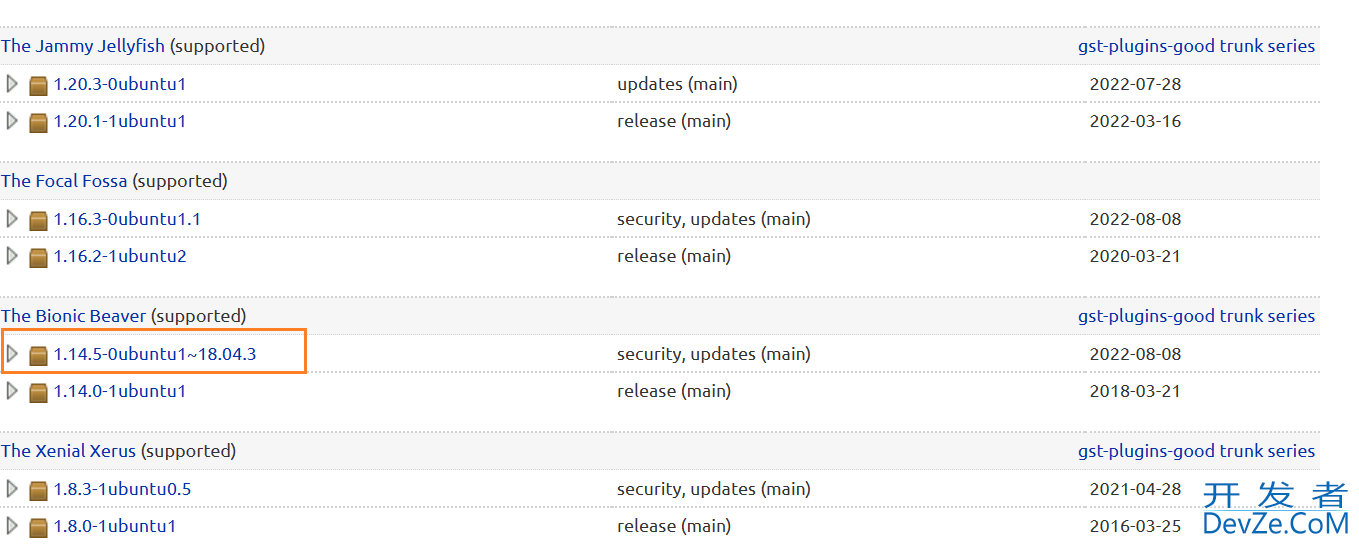Click package icon beside 1.14.0-1ubuntu1
Viewport: 1359px width, 545px height.
tap(39, 392)
